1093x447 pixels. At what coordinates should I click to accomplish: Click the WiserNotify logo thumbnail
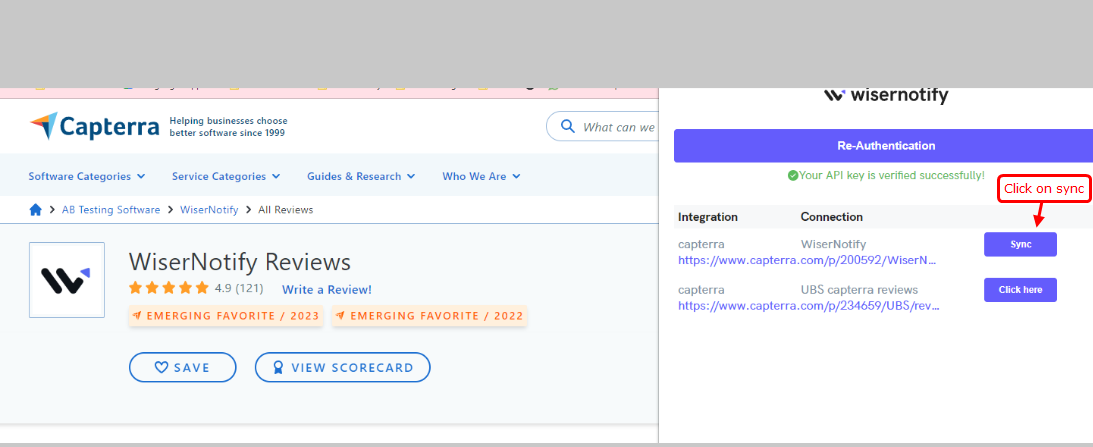tap(67, 280)
